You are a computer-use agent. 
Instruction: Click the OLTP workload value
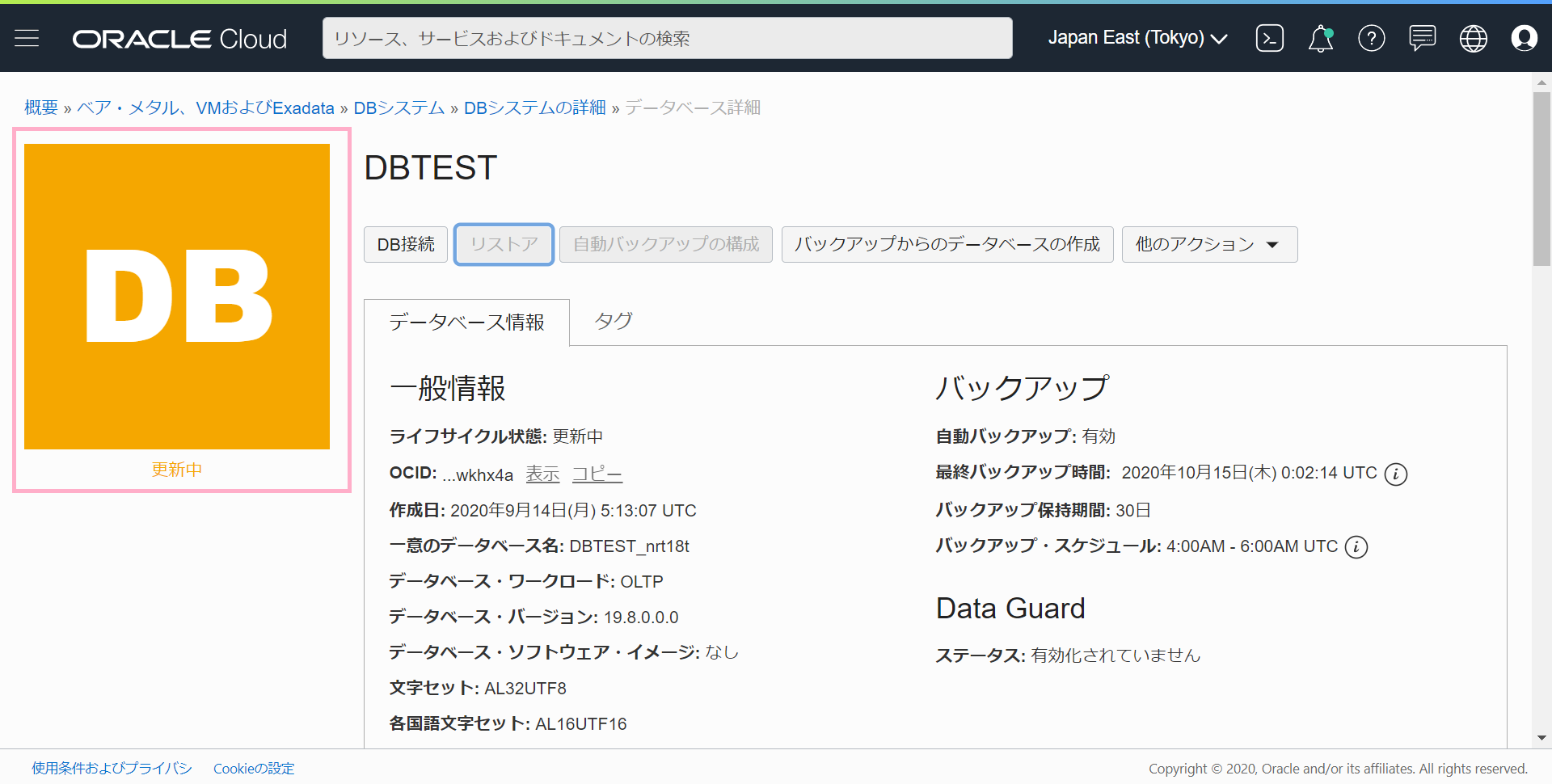642,582
